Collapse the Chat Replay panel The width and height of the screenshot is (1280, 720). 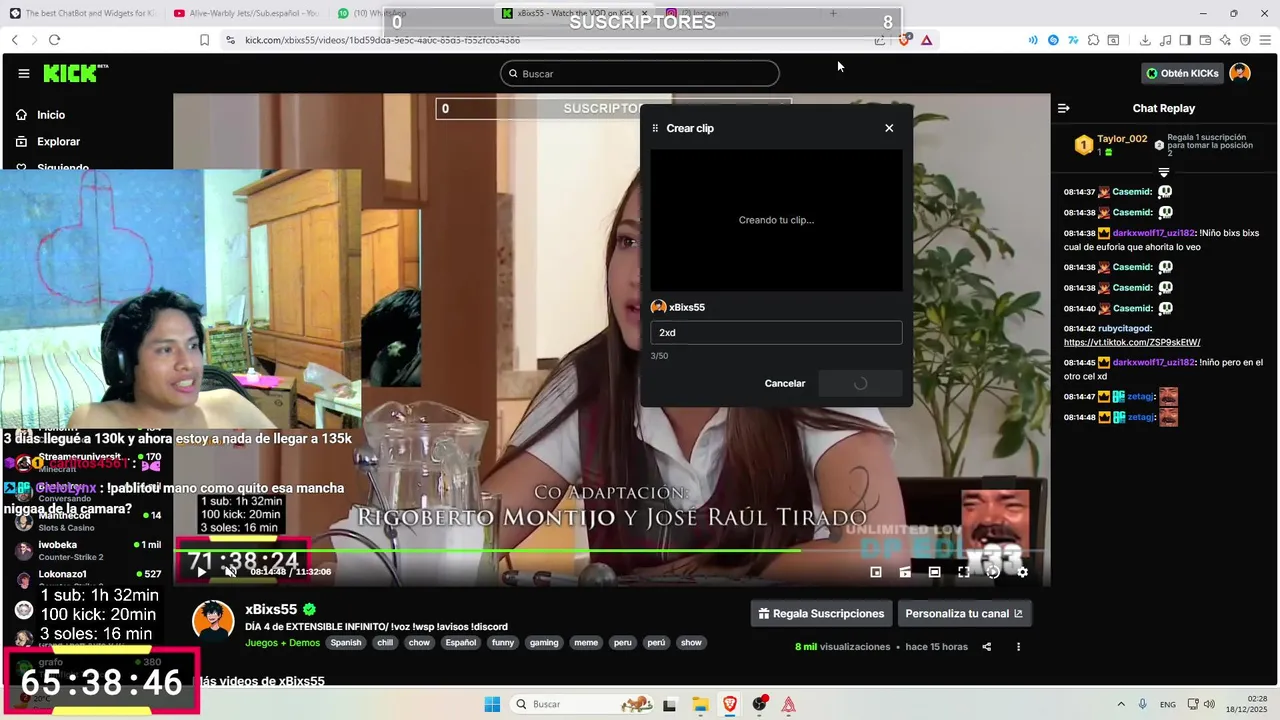1064,108
